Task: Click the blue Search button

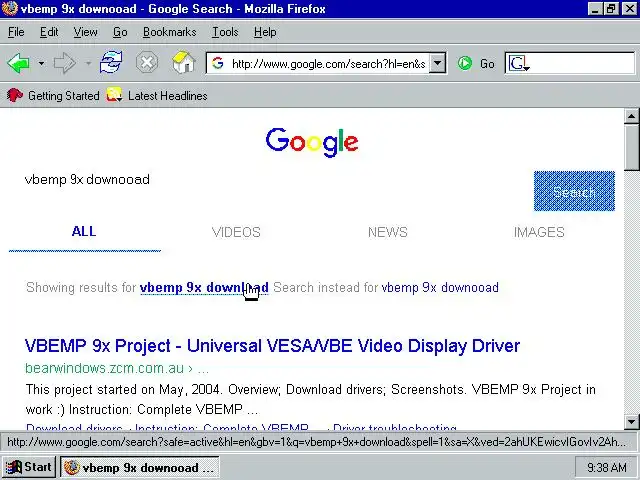Action: [x=574, y=191]
